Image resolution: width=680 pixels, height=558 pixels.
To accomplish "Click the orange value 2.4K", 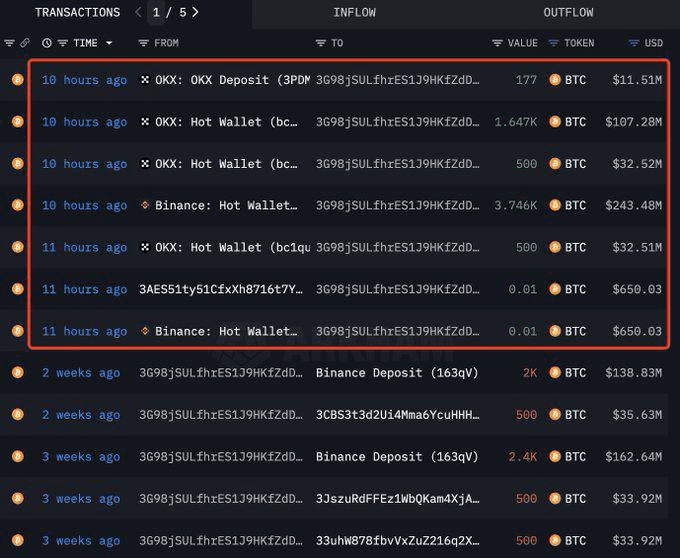I will (523, 457).
